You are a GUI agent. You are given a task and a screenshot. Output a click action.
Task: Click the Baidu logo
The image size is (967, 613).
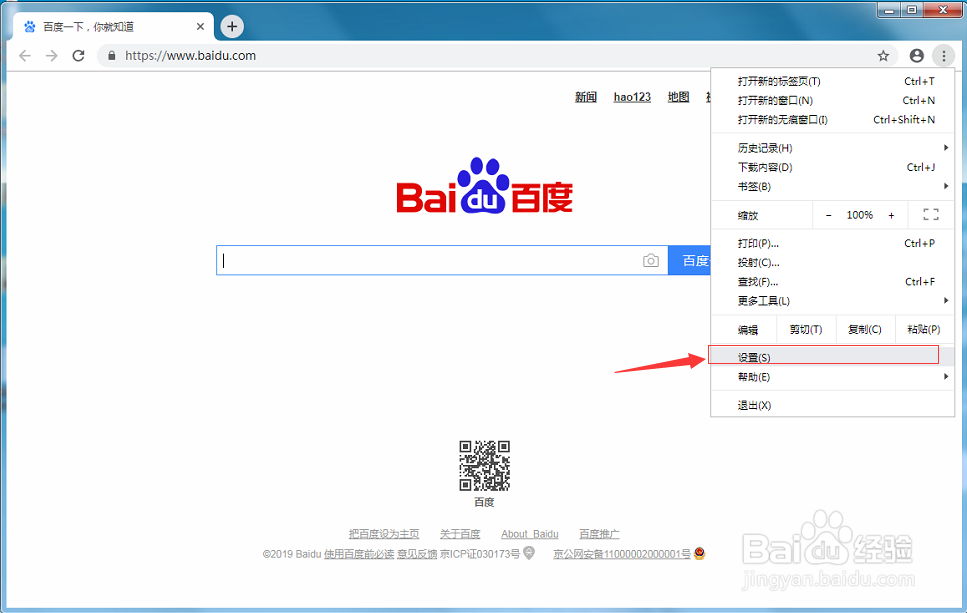pos(485,186)
